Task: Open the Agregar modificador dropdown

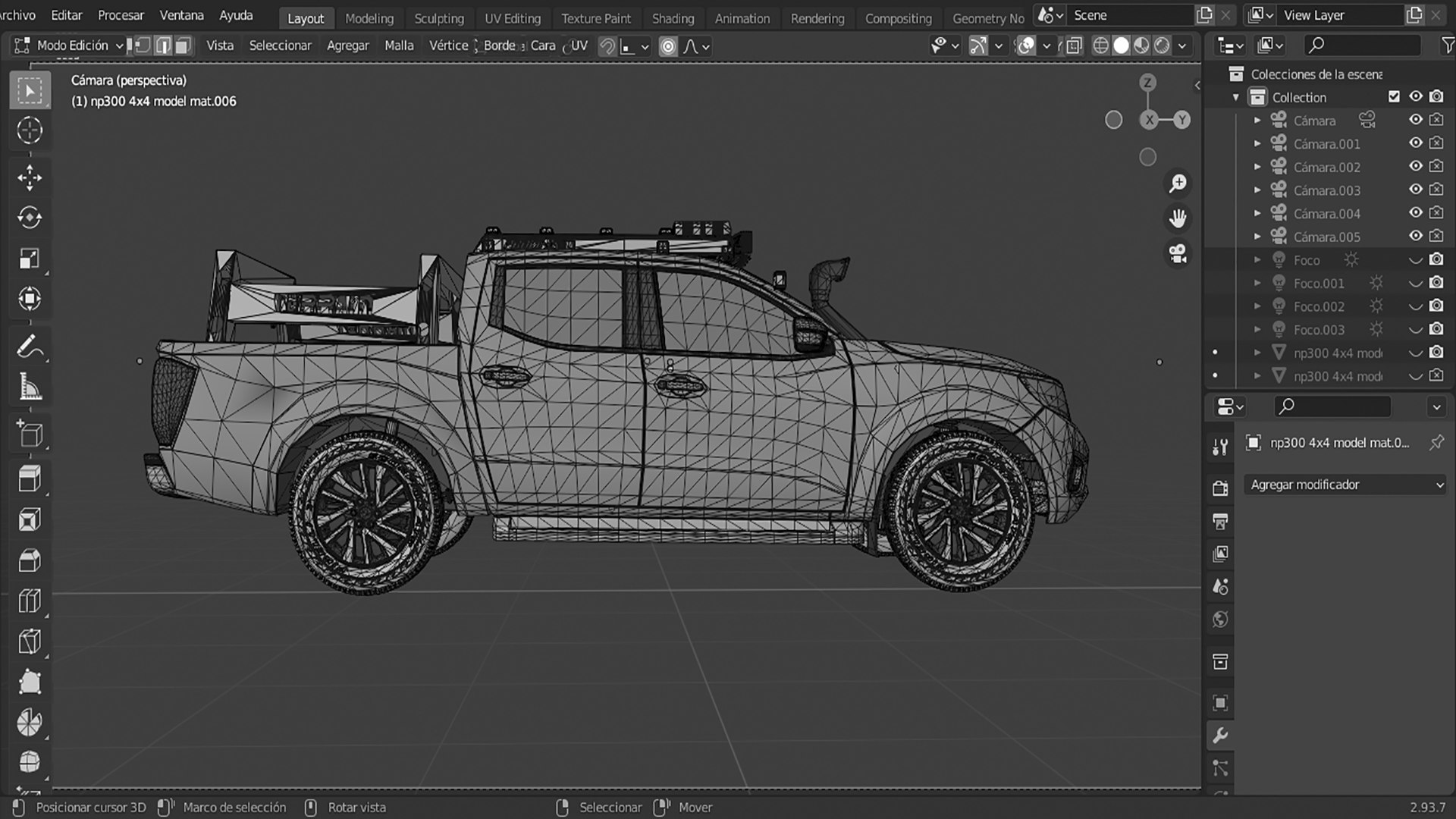Action: tap(1345, 485)
